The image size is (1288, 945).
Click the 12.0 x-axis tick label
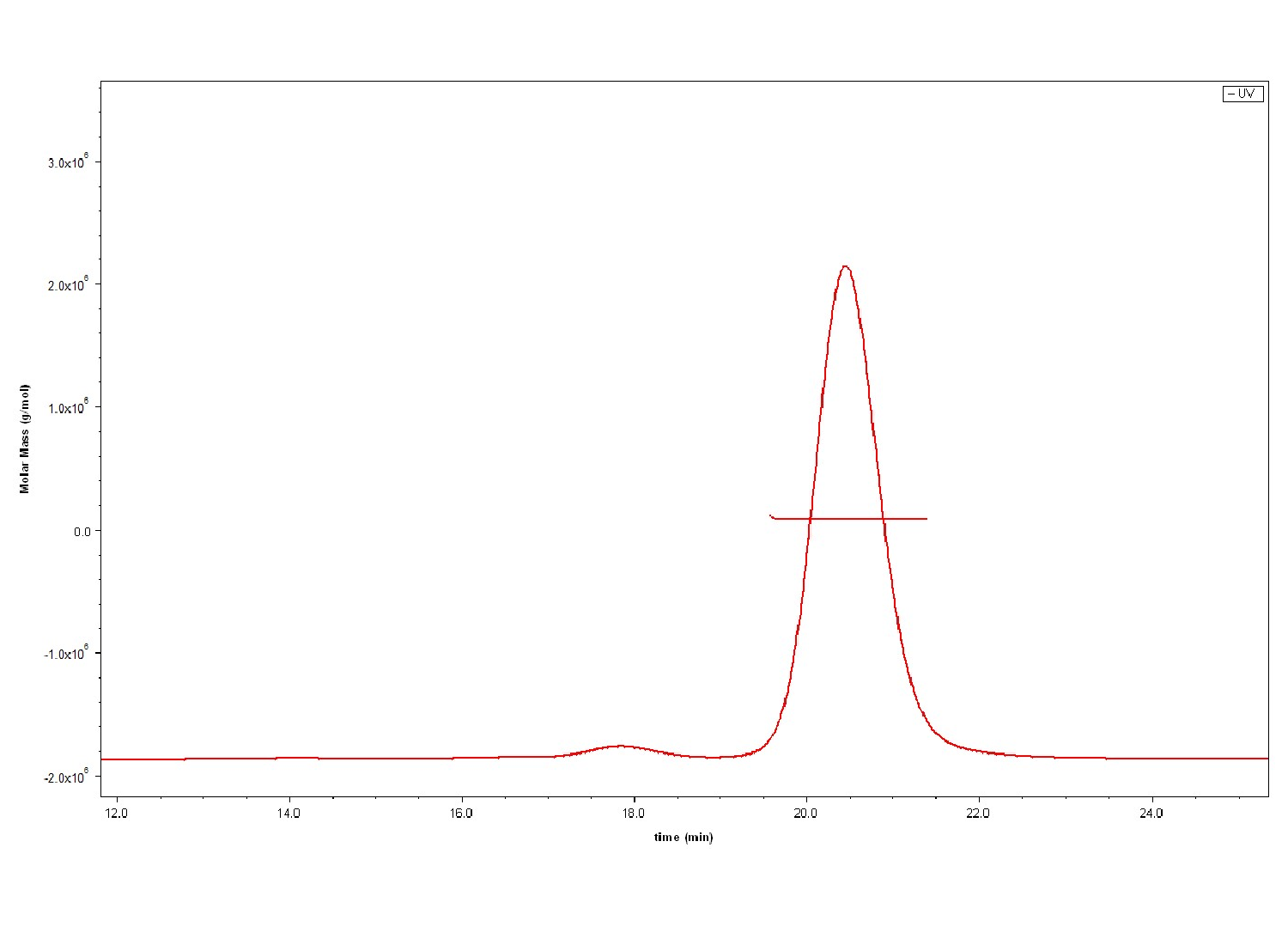pos(115,814)
